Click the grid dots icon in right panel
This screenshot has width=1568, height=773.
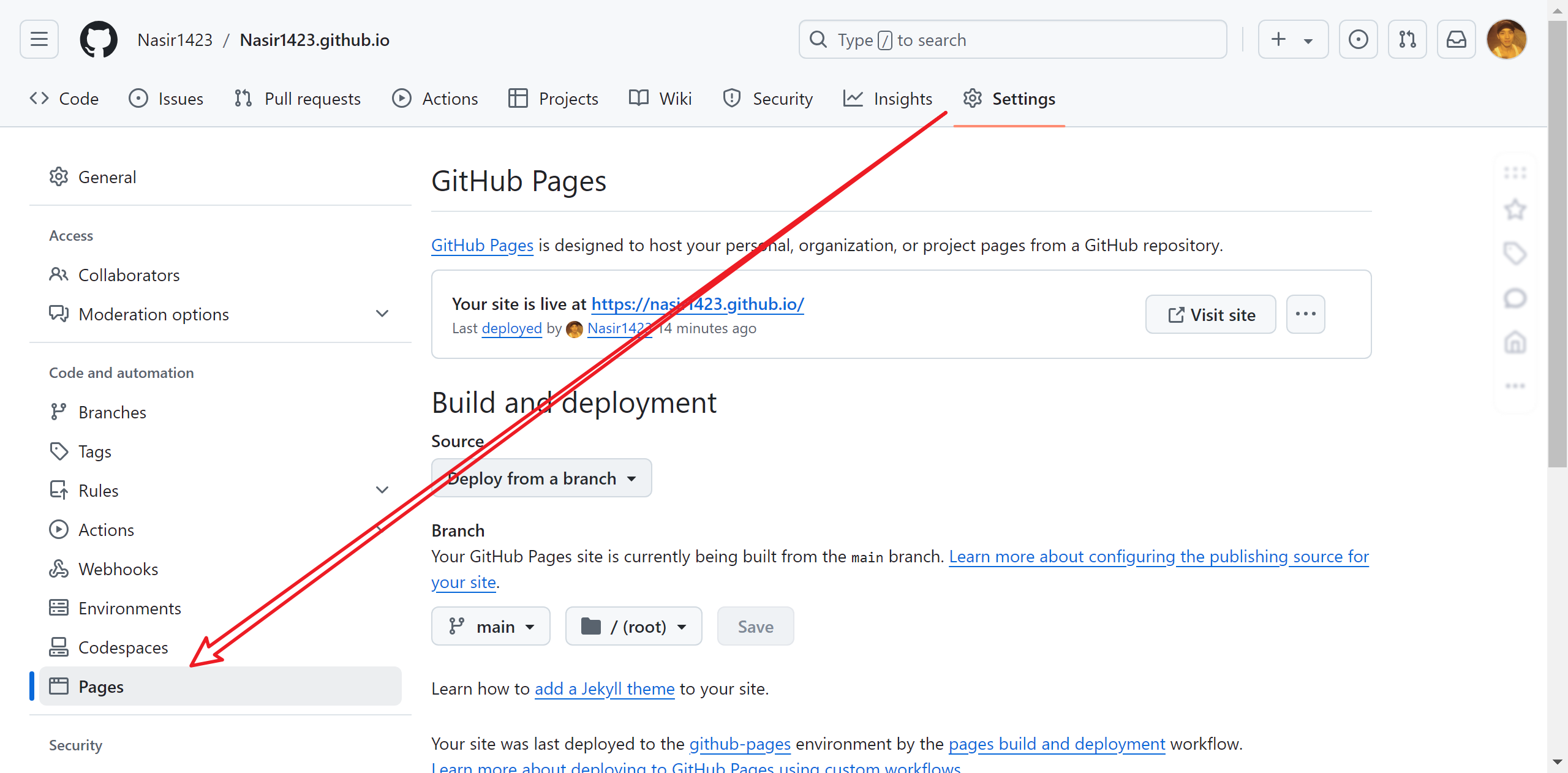pyautogui.click(x=1515, y=173)
